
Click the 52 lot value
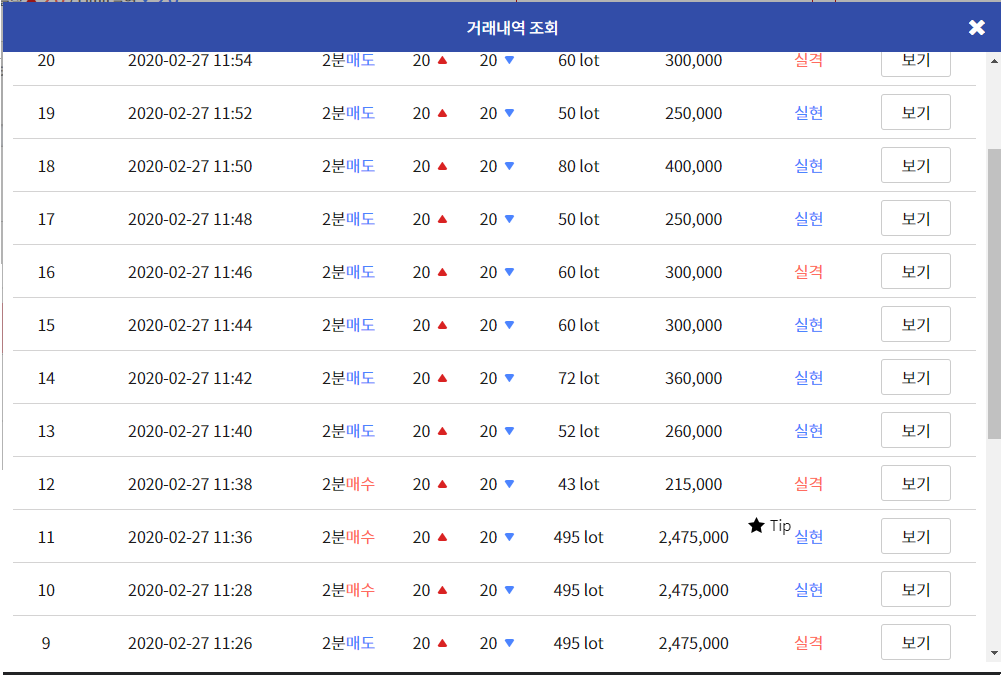click(578, 431)
